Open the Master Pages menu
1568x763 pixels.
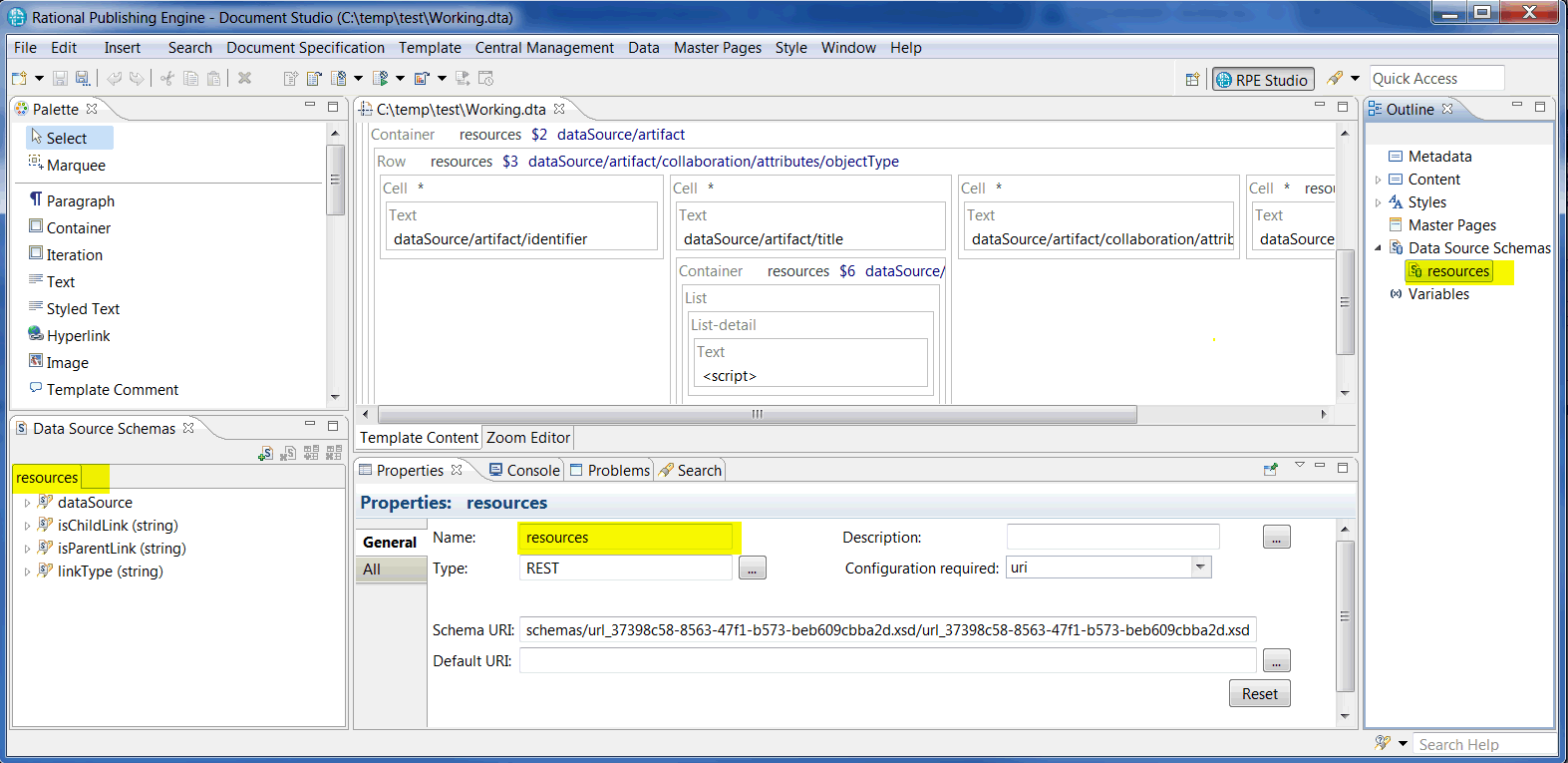coord(718,48)
